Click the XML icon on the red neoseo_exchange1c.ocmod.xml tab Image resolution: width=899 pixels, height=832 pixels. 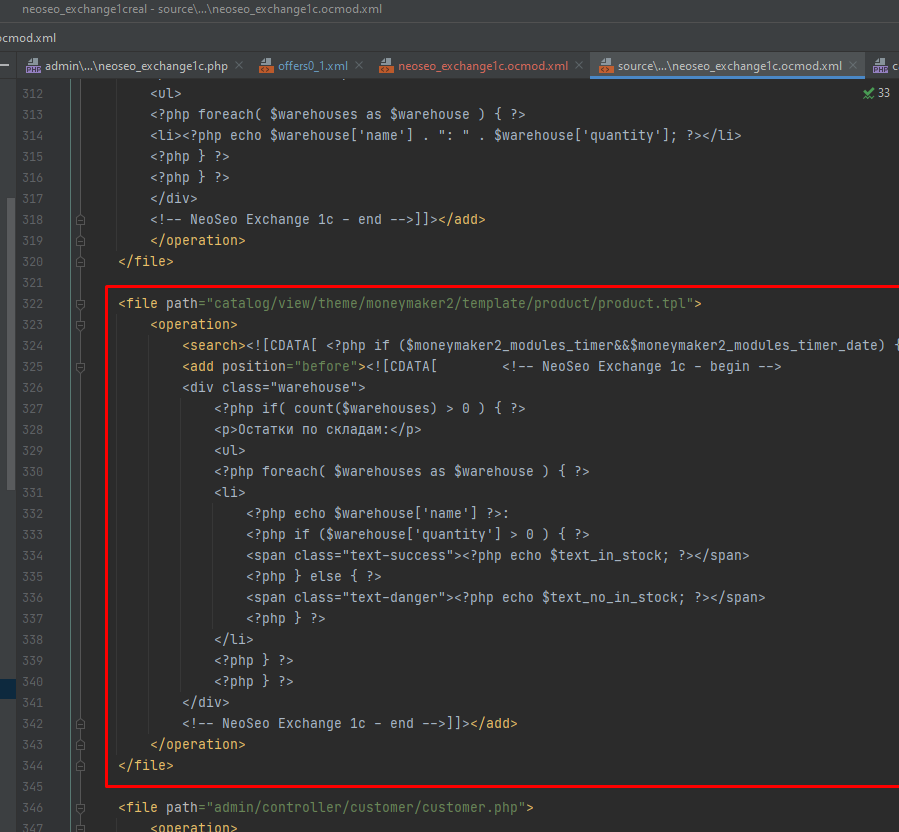[x=386, y=67]
